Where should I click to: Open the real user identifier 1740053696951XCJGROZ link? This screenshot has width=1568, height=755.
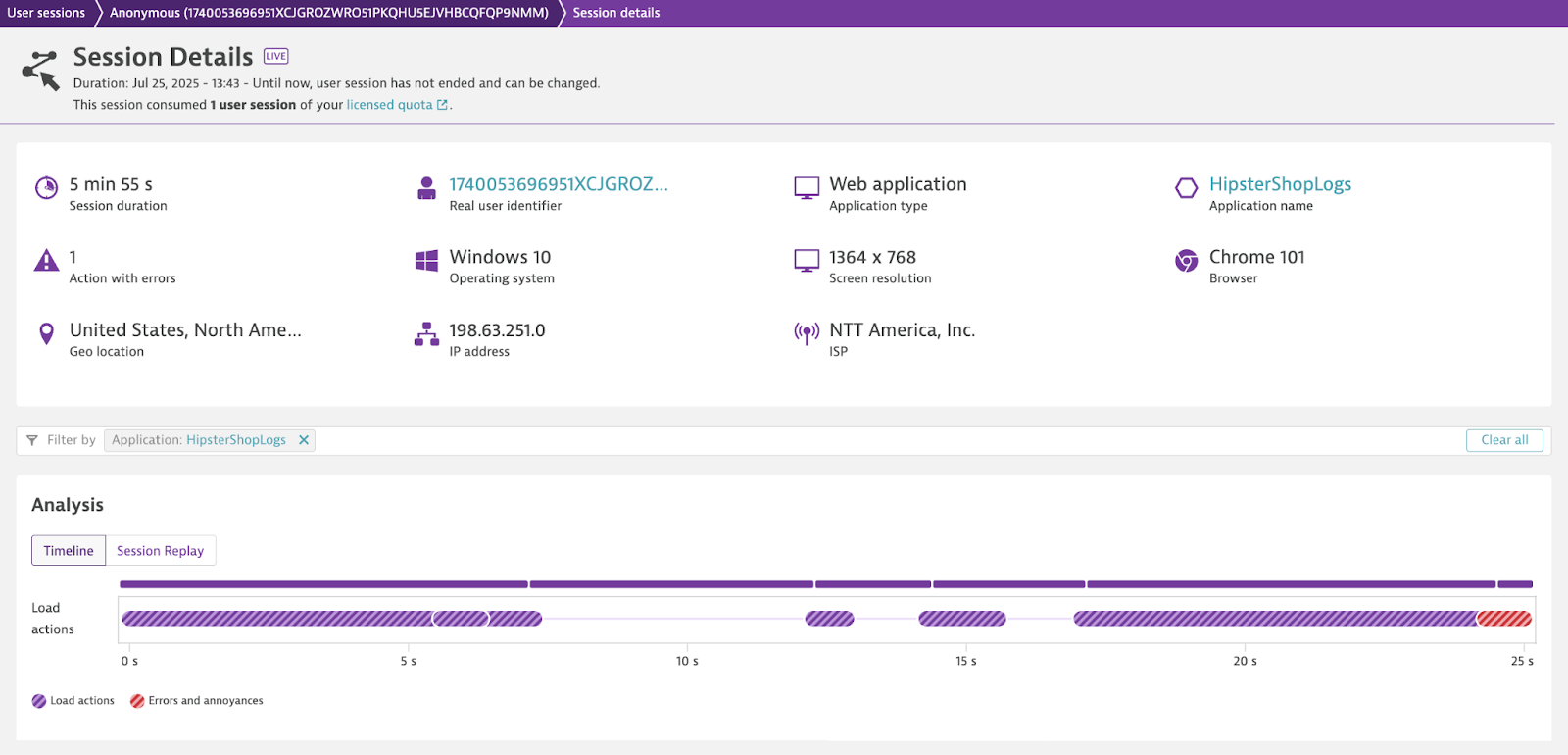pos(558,184)
